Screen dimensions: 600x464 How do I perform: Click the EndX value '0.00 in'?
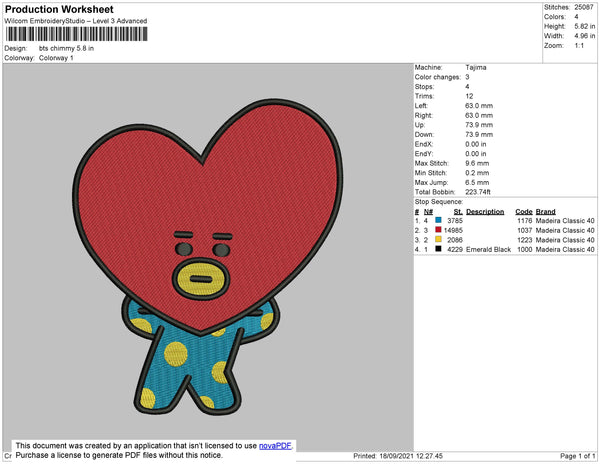(x=476, y=144)
